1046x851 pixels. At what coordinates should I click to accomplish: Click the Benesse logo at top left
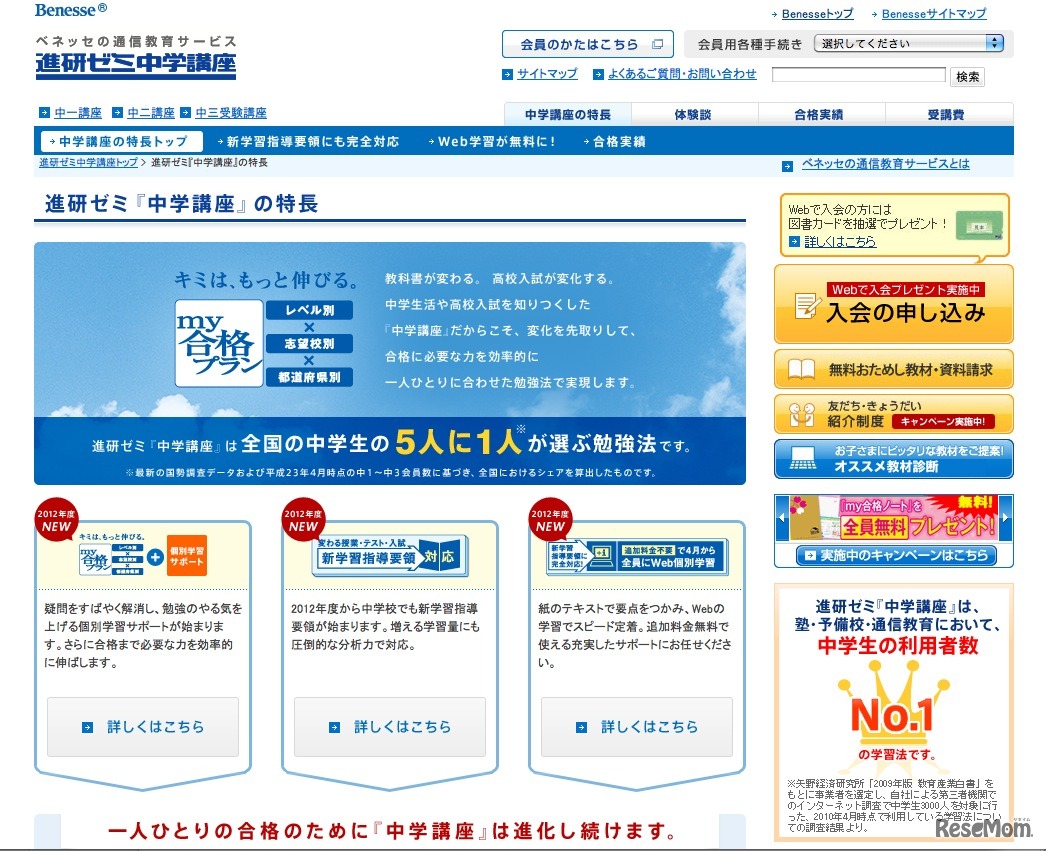coord(71,10)
